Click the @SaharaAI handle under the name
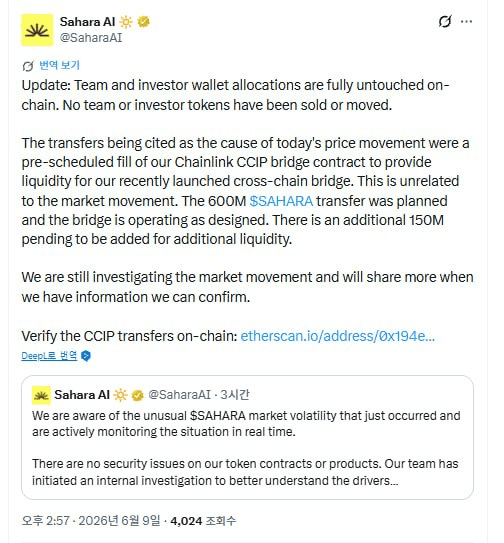Image resolution: width=504 pixels, height=543 pixels. 91,37
